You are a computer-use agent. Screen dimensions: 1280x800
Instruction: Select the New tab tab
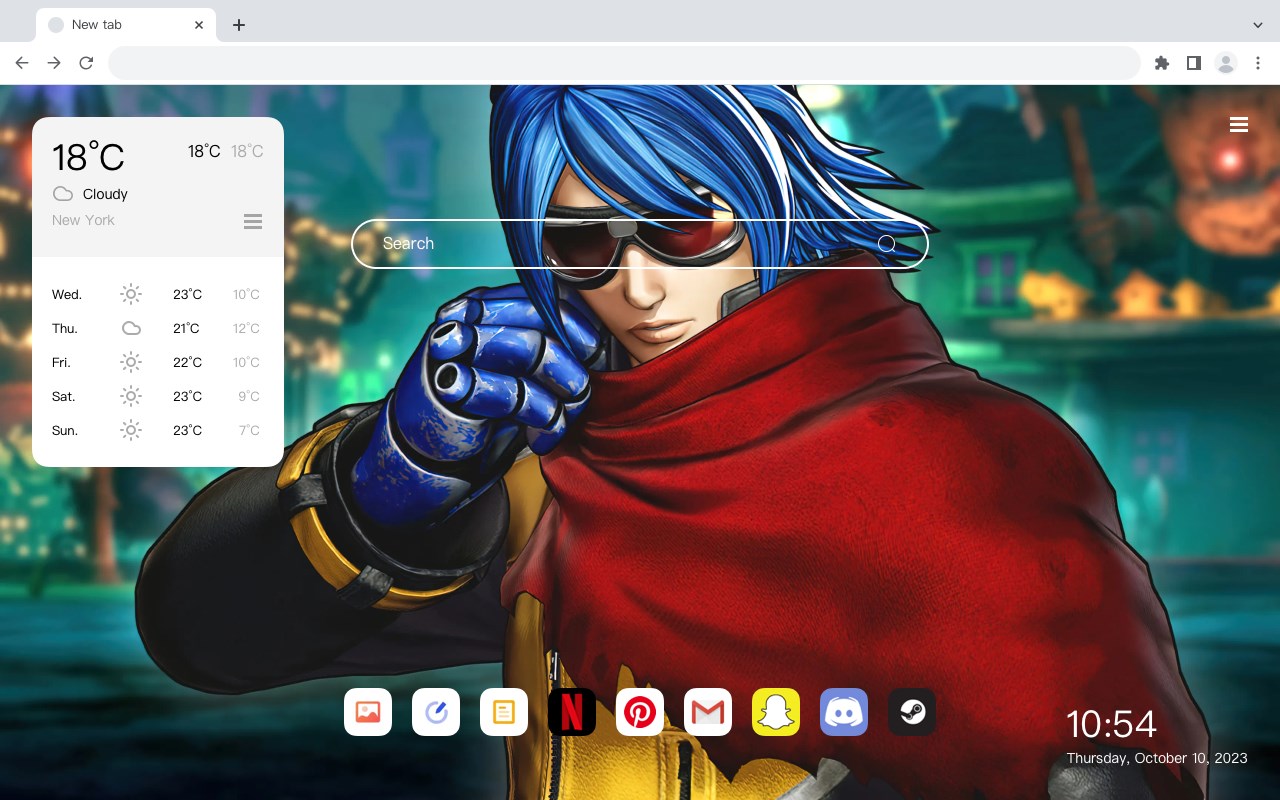(x=126, y=24)
